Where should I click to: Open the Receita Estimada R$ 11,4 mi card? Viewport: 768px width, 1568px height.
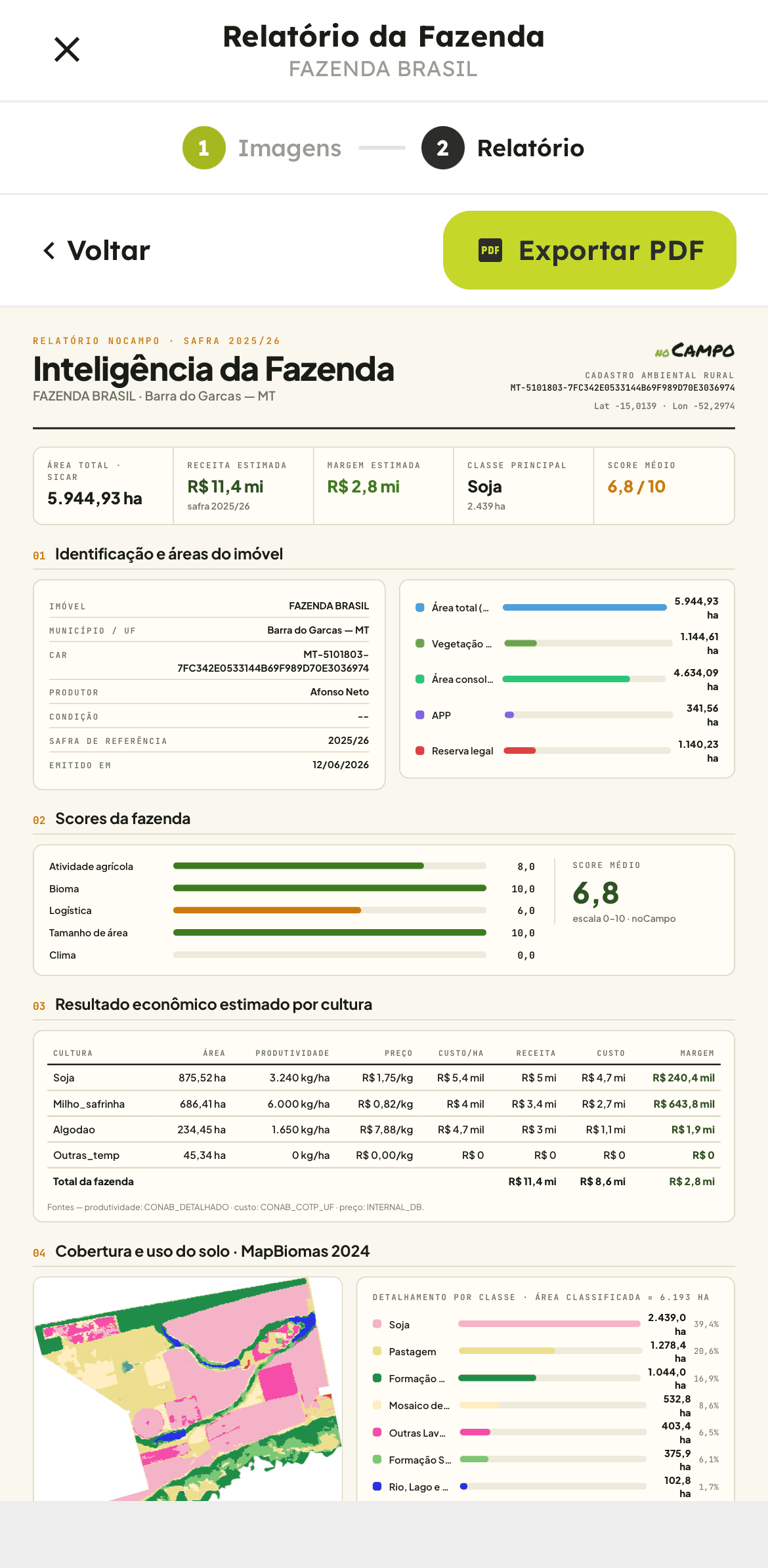pos(244,486)
